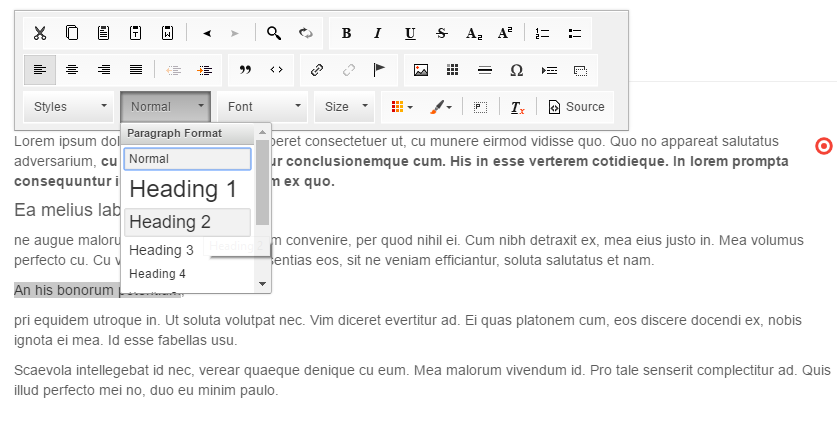Toggle Bold formatting

click(346, 33)
